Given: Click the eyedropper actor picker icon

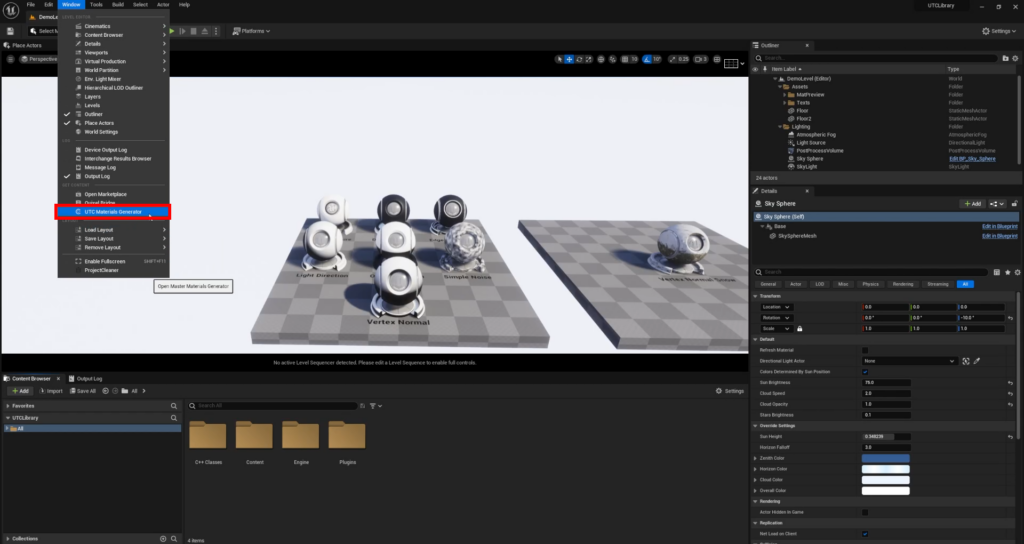Looking at the screenshot, I should click(x=977, y=361).
